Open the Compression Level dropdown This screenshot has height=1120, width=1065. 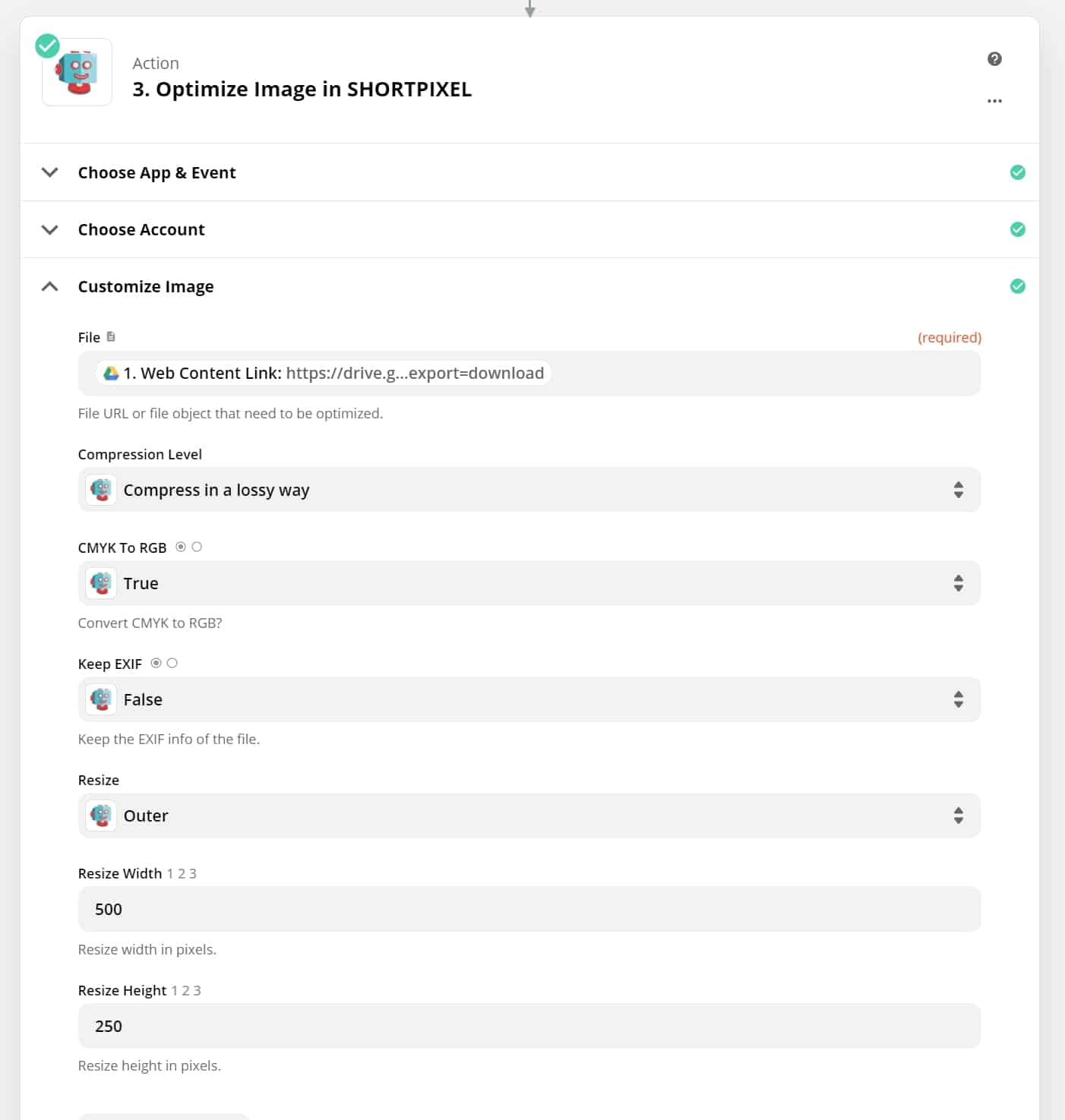point(529,490)
